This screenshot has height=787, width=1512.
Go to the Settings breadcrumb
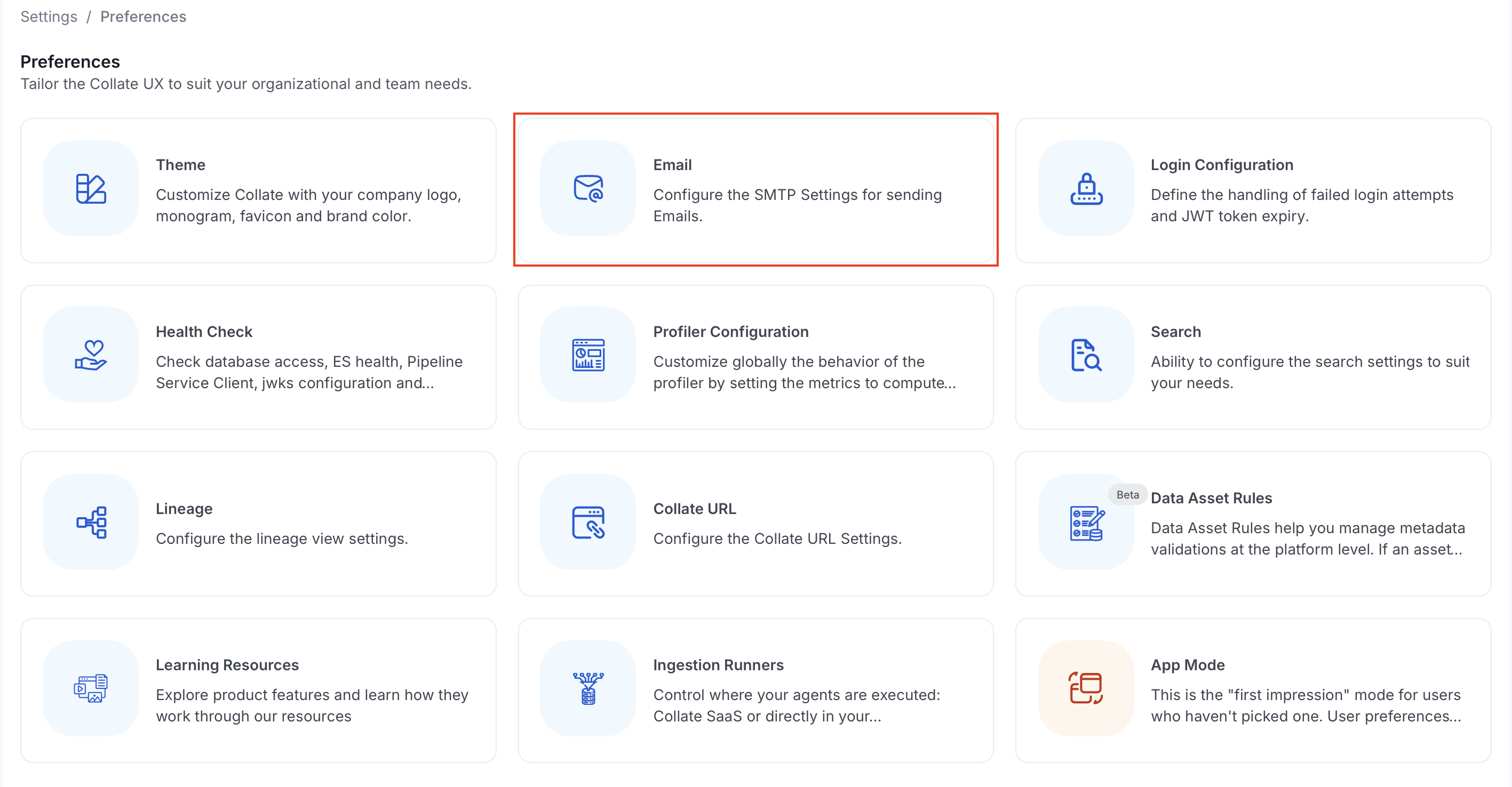(x=49, y=17)
